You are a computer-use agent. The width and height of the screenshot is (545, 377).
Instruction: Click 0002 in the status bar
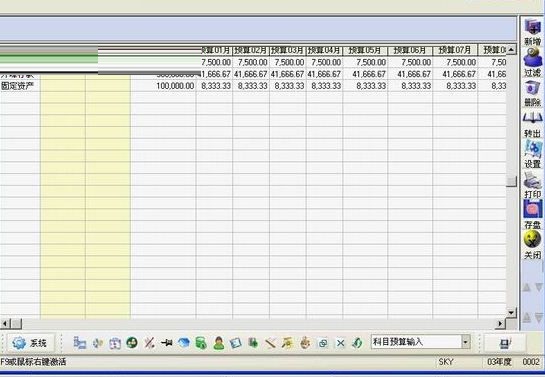click(531, 362)
